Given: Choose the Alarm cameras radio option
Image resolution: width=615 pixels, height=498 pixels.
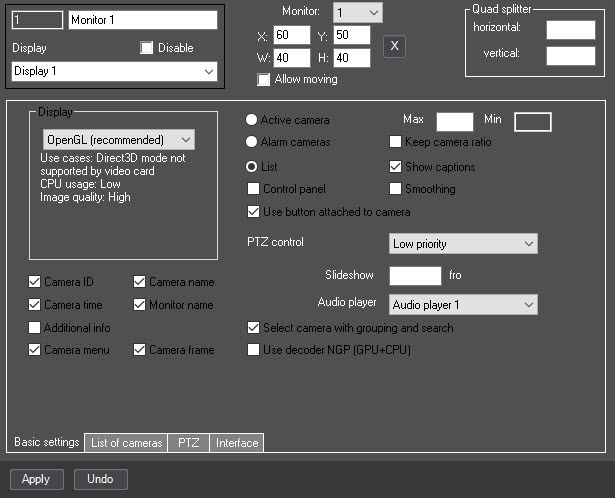Looking at the screenshot, I should 251,142.
